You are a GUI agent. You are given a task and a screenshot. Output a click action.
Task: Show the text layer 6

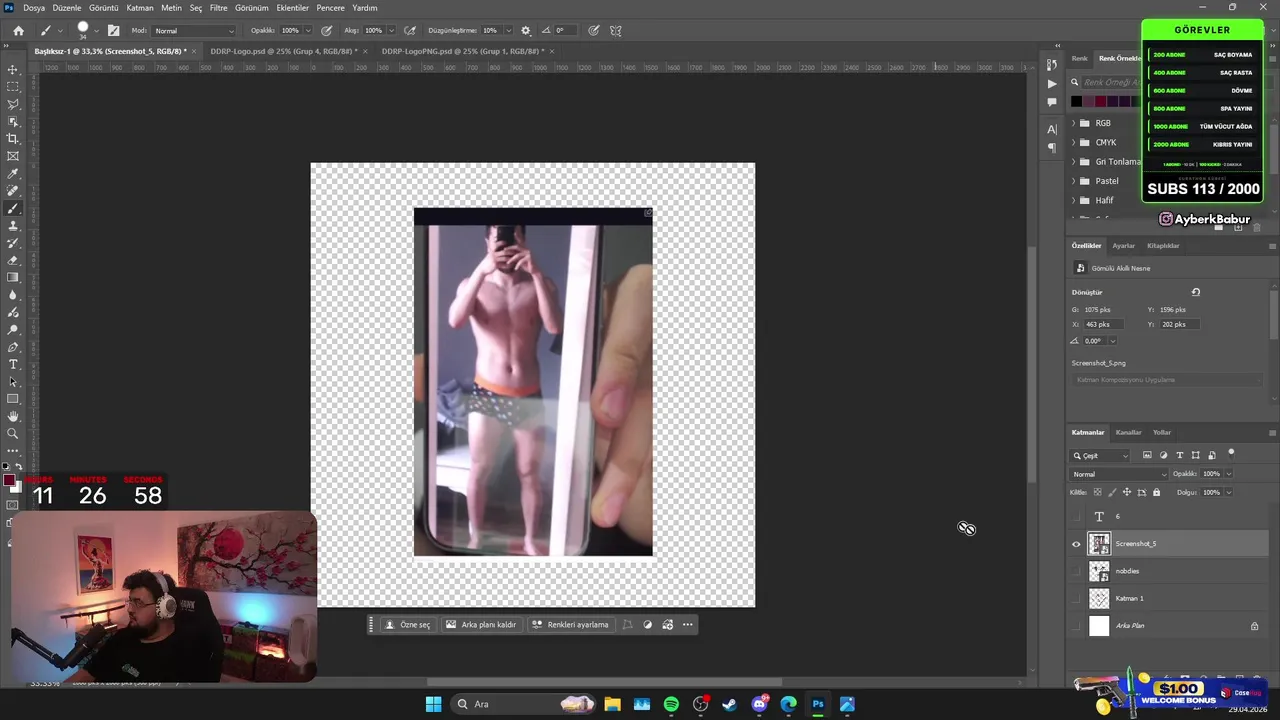pos(1076,516)
